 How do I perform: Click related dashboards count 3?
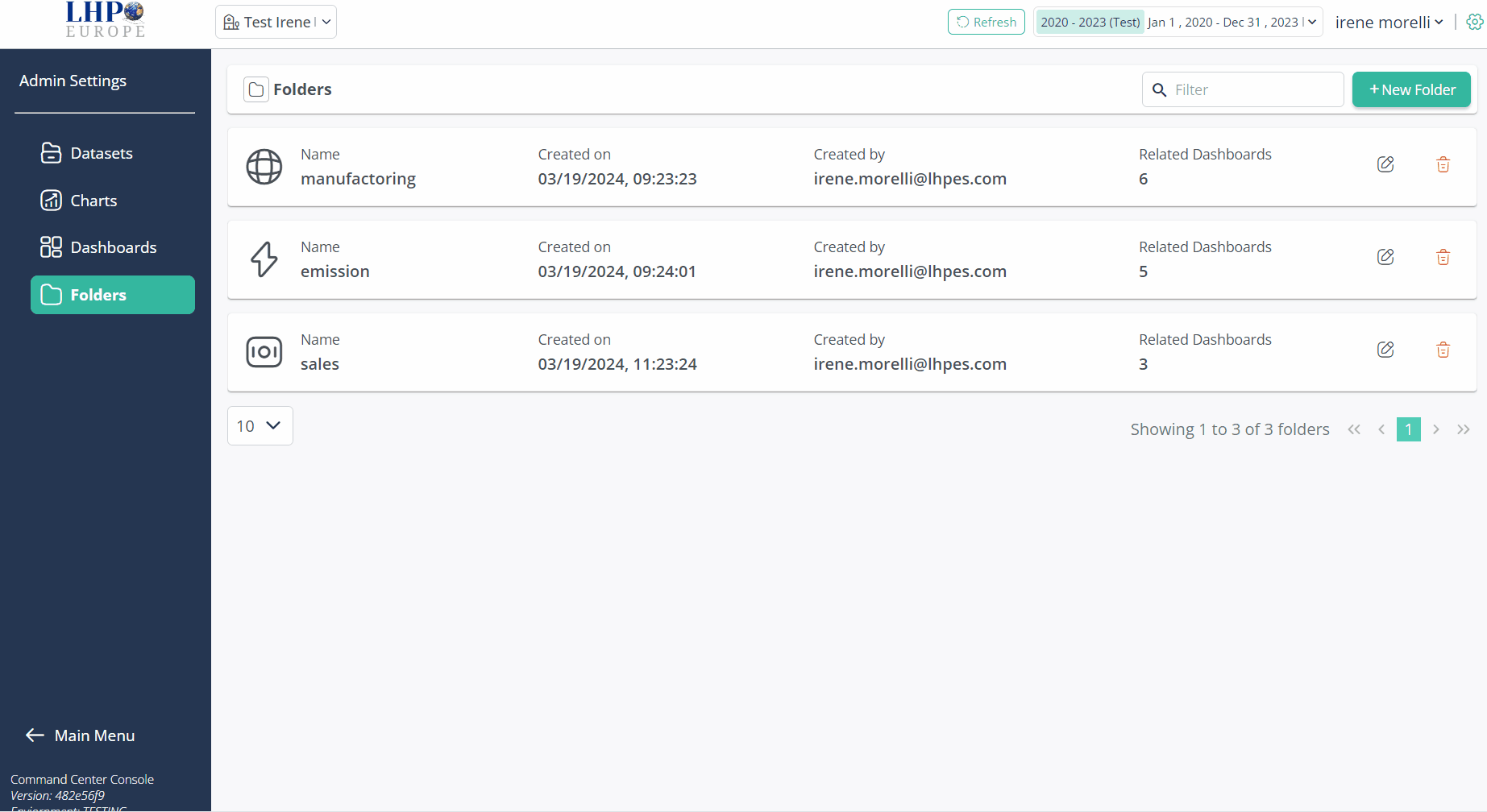[1143, 364]
